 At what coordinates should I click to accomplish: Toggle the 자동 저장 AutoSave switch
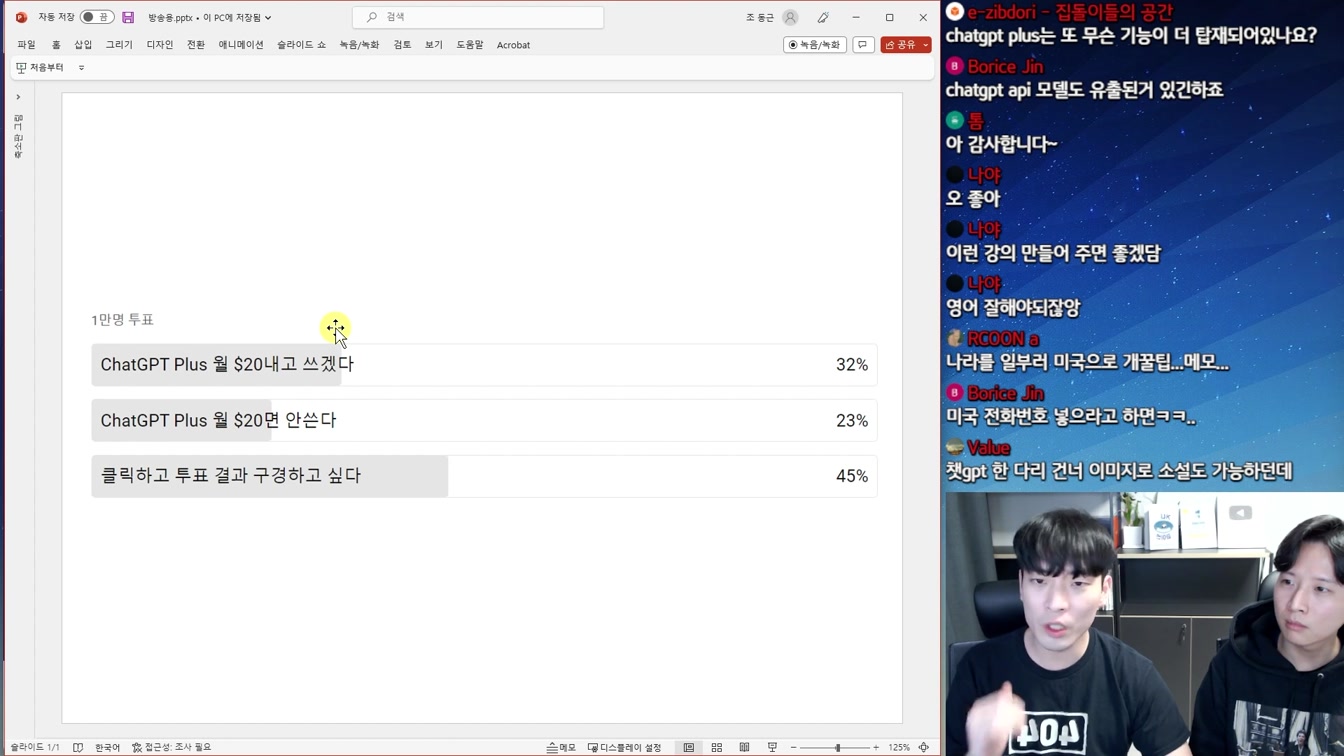pyautogui.click(x=97, y=17)
